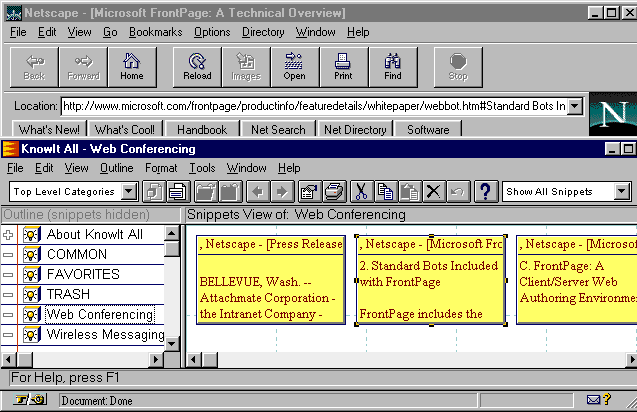Click the question mark Help icon

485,191
